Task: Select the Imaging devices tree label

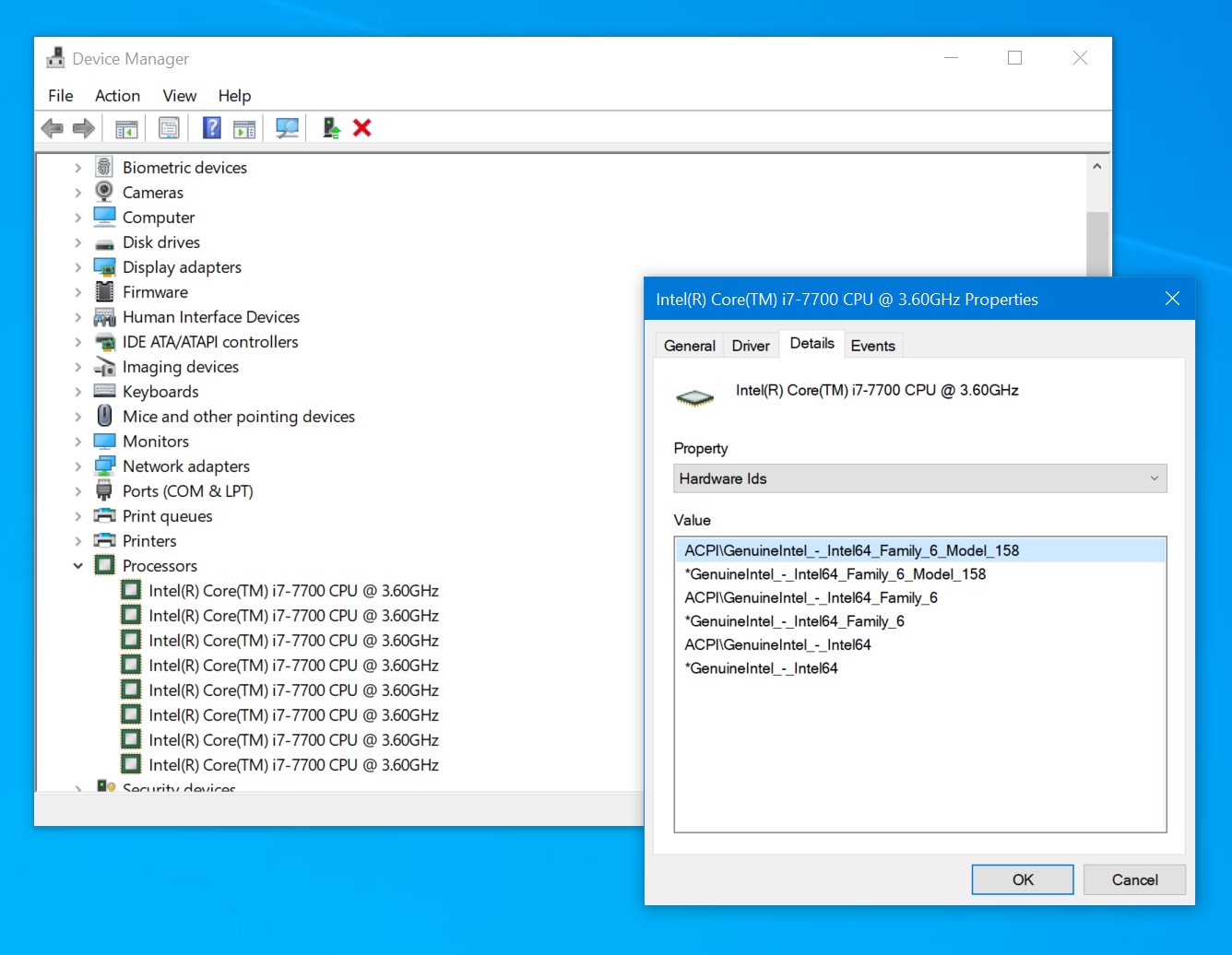Action: [x=181, y=367]
